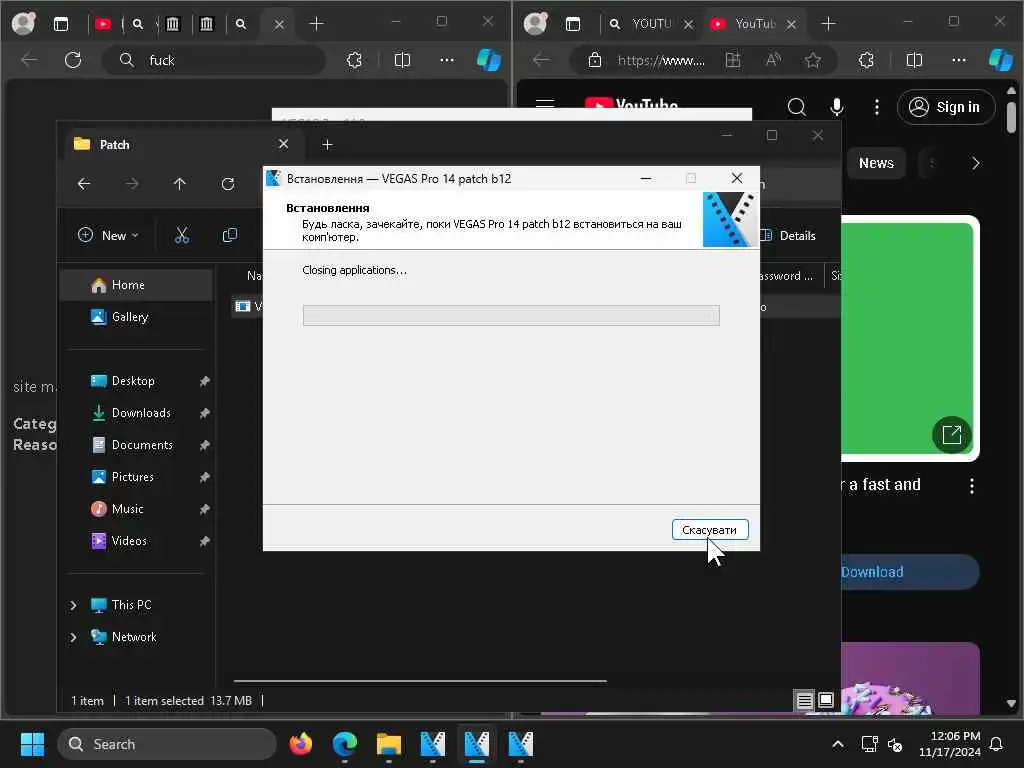Open File Explorer from the taskbar
1024x768 pixels.
389,744
